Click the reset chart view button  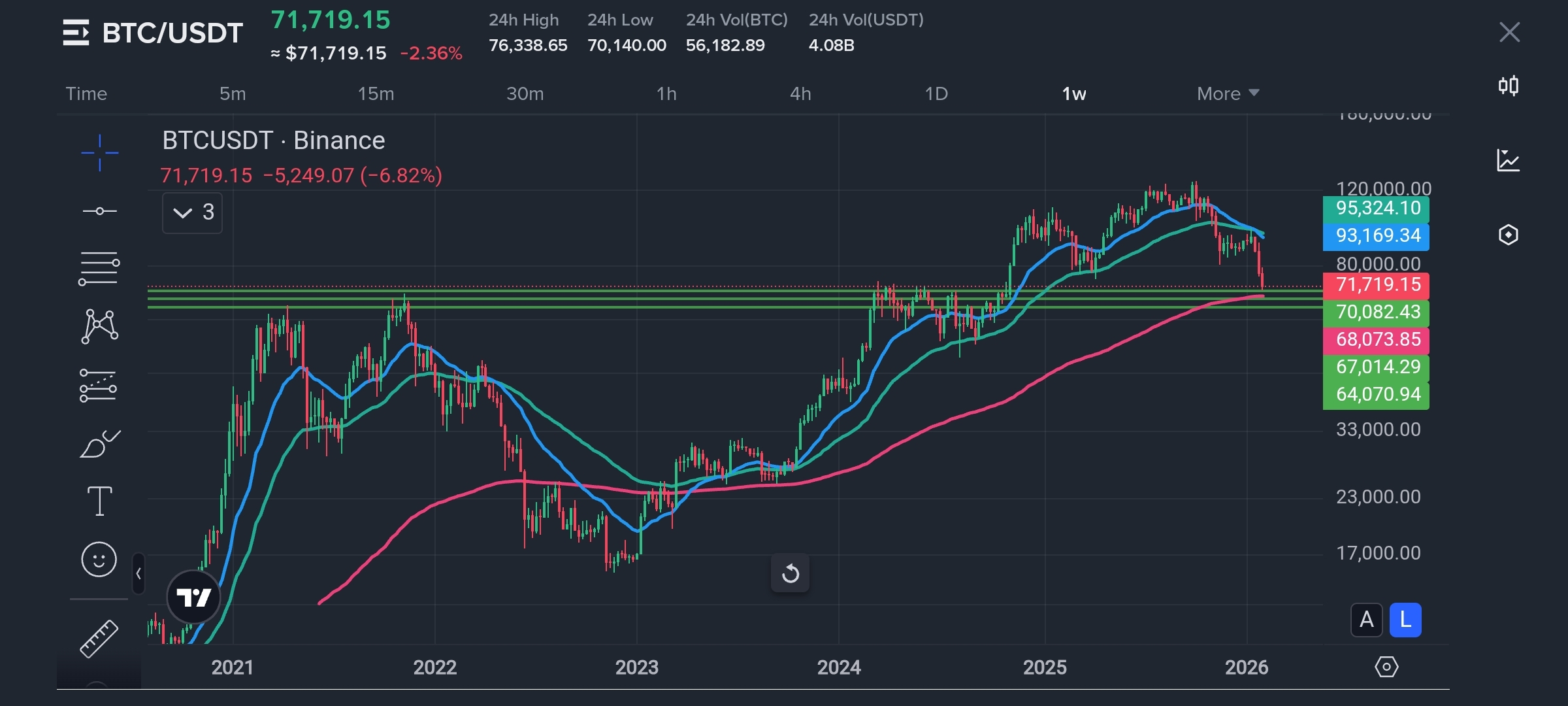tap(790, 573)
